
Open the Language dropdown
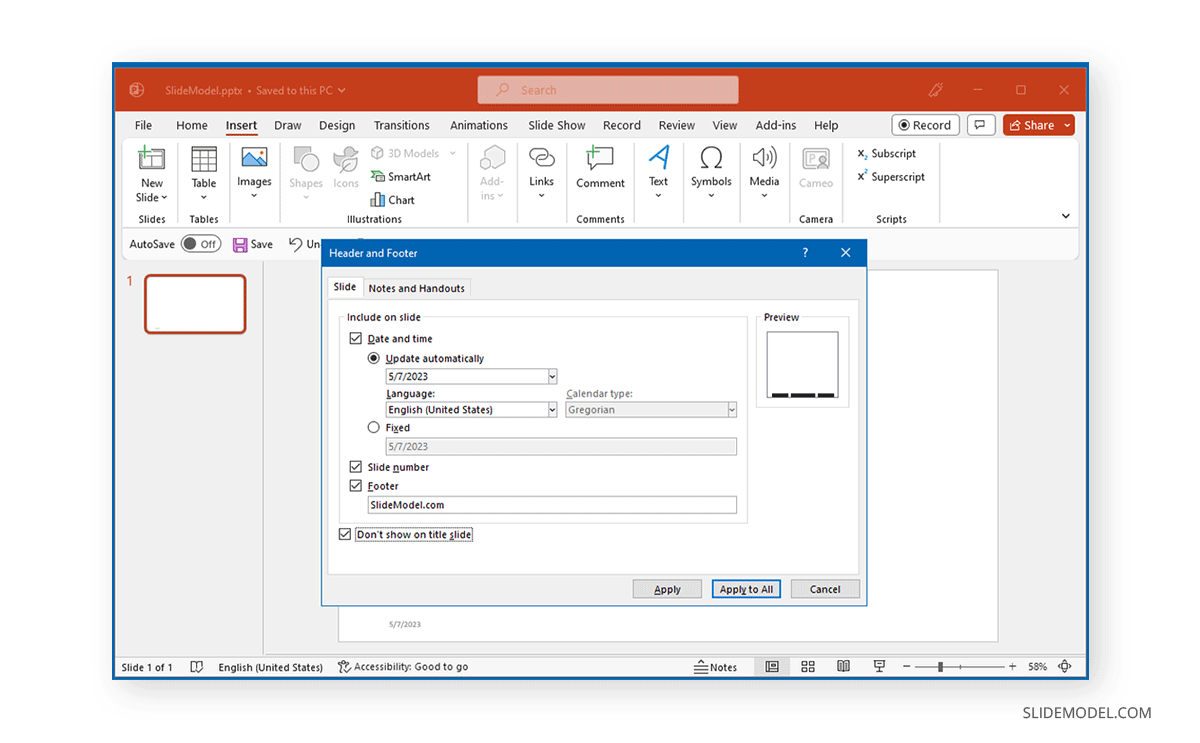click(x=553, y=409)
